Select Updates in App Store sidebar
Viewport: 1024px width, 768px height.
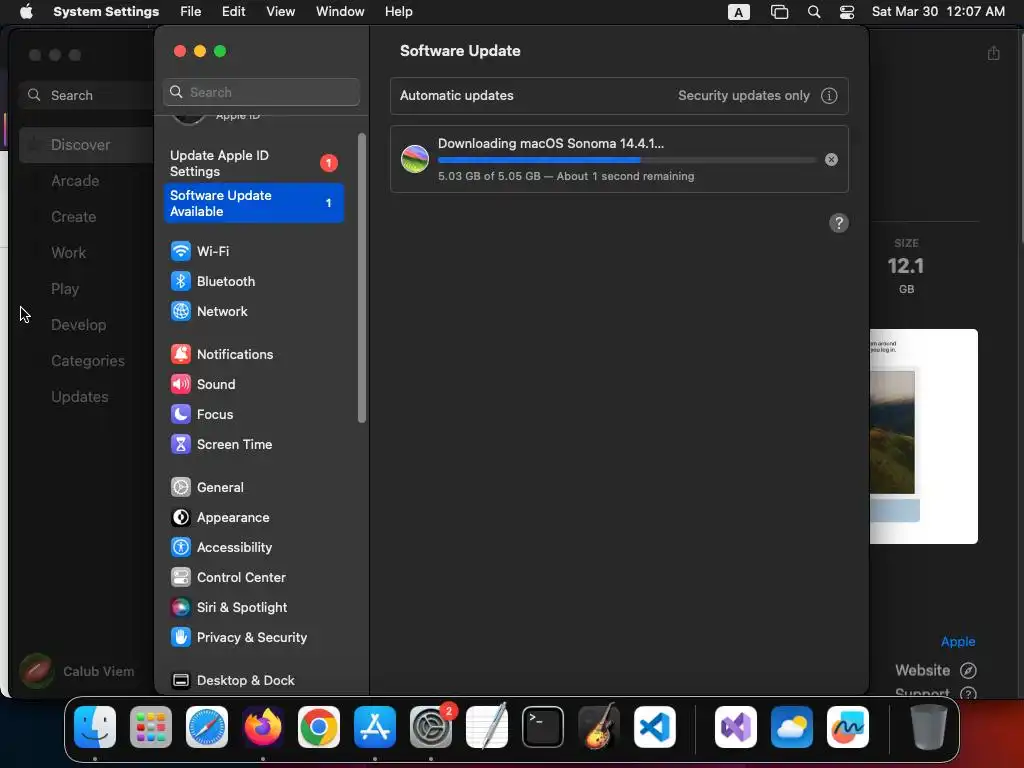[80, 396]
